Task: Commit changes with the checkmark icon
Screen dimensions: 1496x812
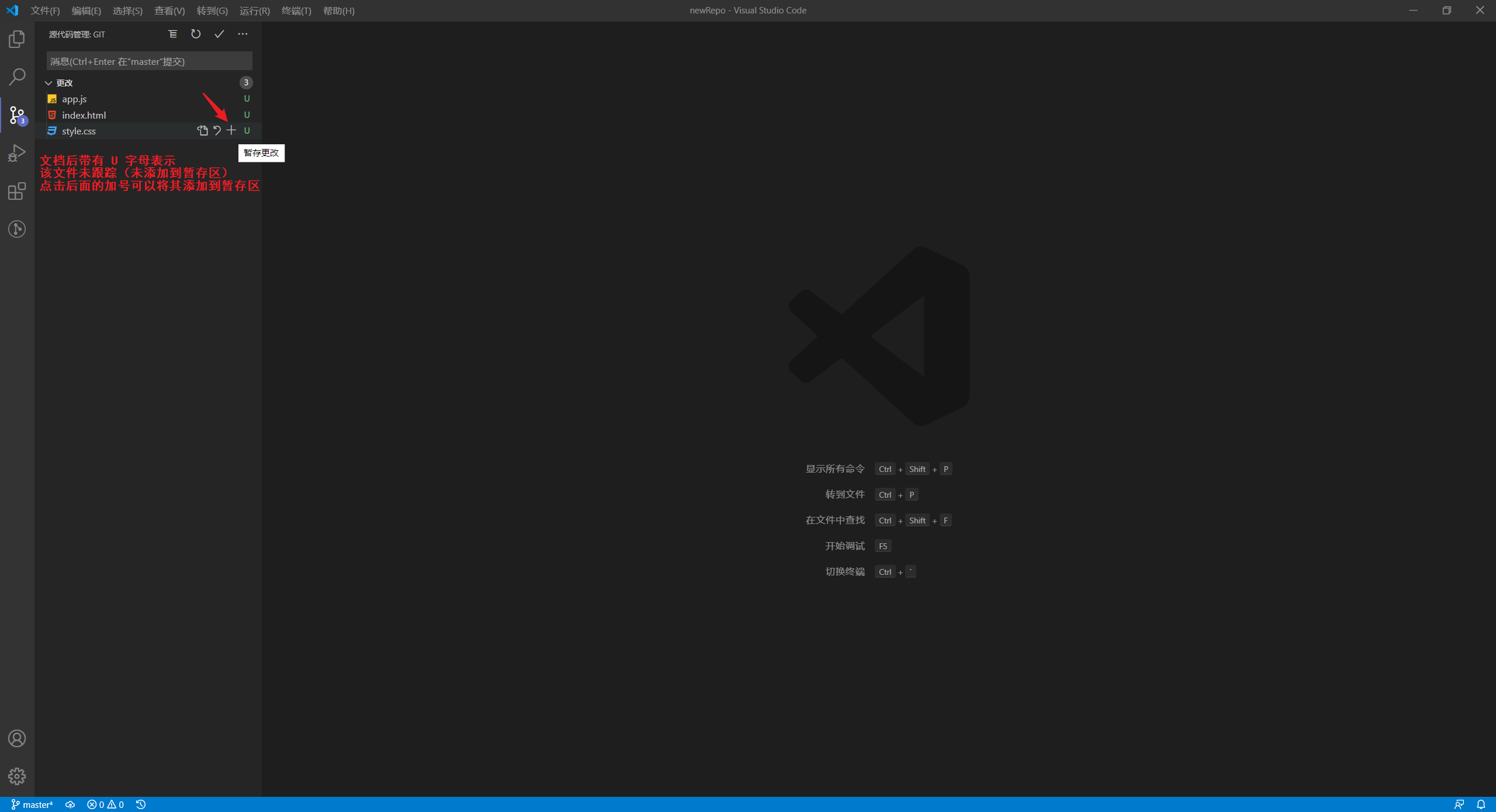Action: click(219, 34)
